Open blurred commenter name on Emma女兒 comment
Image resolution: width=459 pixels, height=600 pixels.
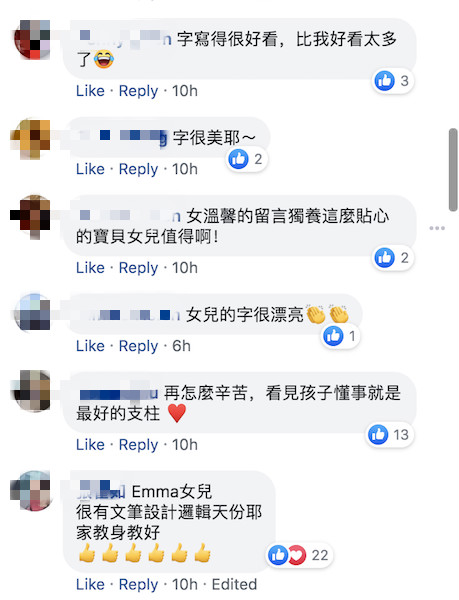coord(101,491)
